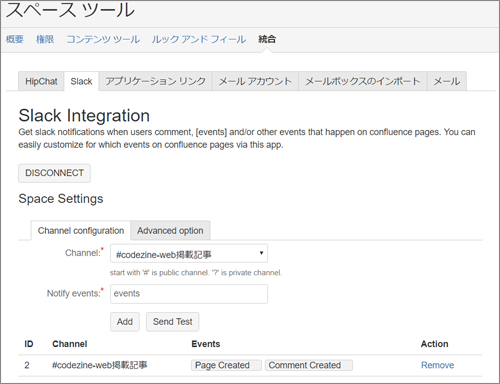Click the スペース ツール page title
Viewport: 500px width, 384px height.
[x=70, y=10]
